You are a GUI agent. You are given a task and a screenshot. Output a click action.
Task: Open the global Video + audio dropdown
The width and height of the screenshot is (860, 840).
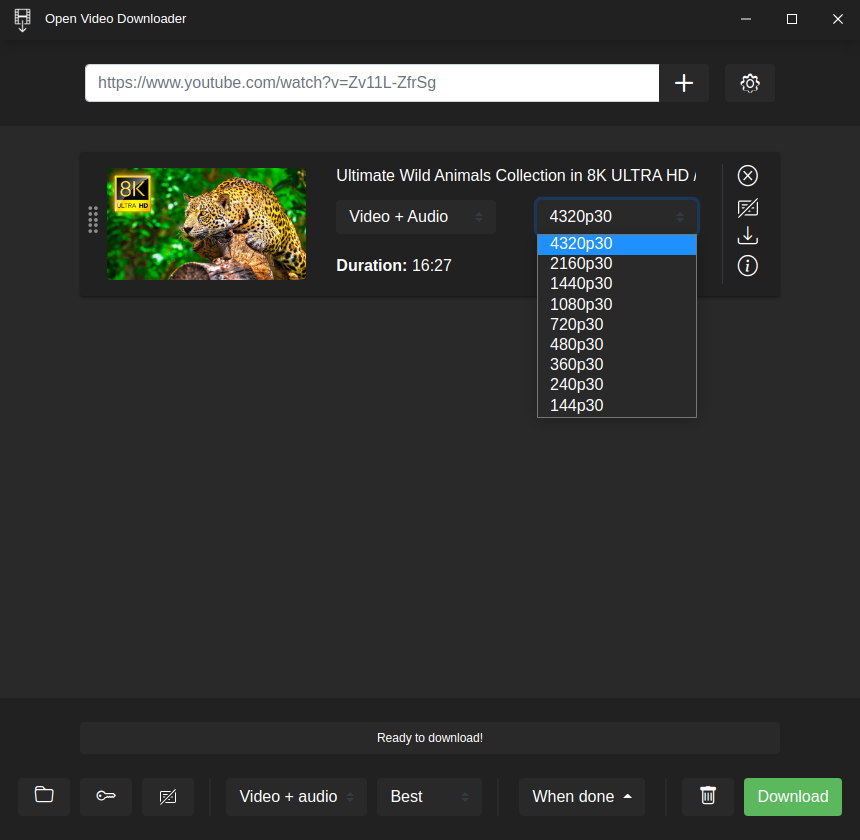pos(296,796)
